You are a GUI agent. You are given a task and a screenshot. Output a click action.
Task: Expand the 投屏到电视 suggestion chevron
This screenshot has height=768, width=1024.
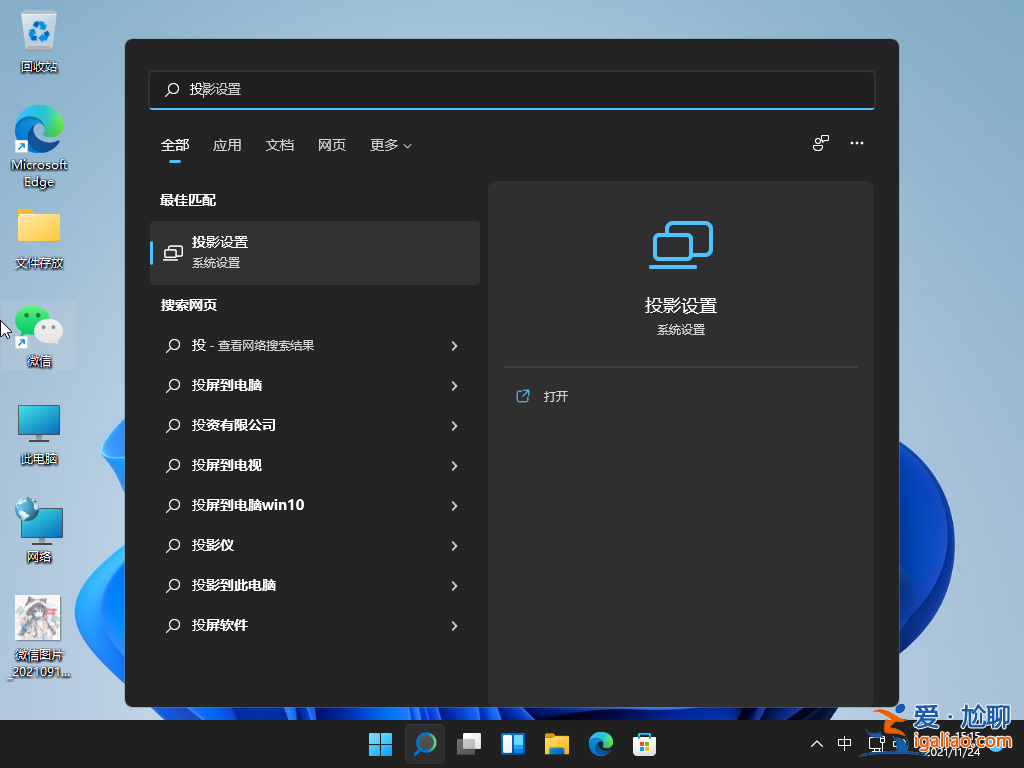point(455,466)
